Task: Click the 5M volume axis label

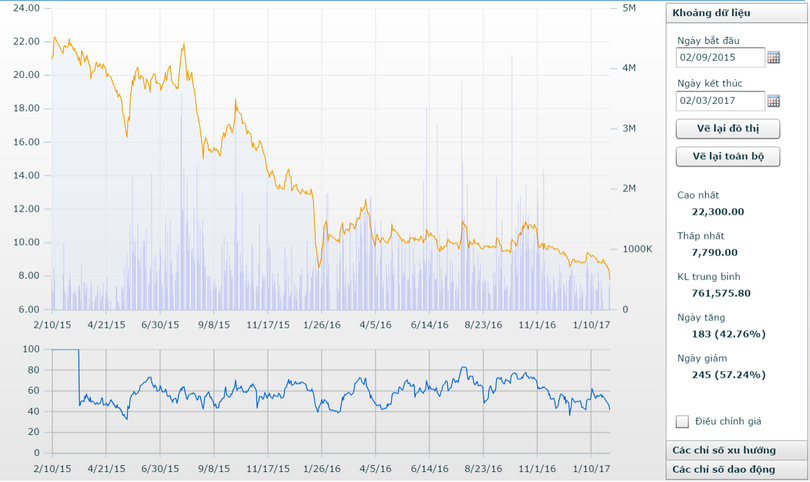Action: (x=629, y=8)
